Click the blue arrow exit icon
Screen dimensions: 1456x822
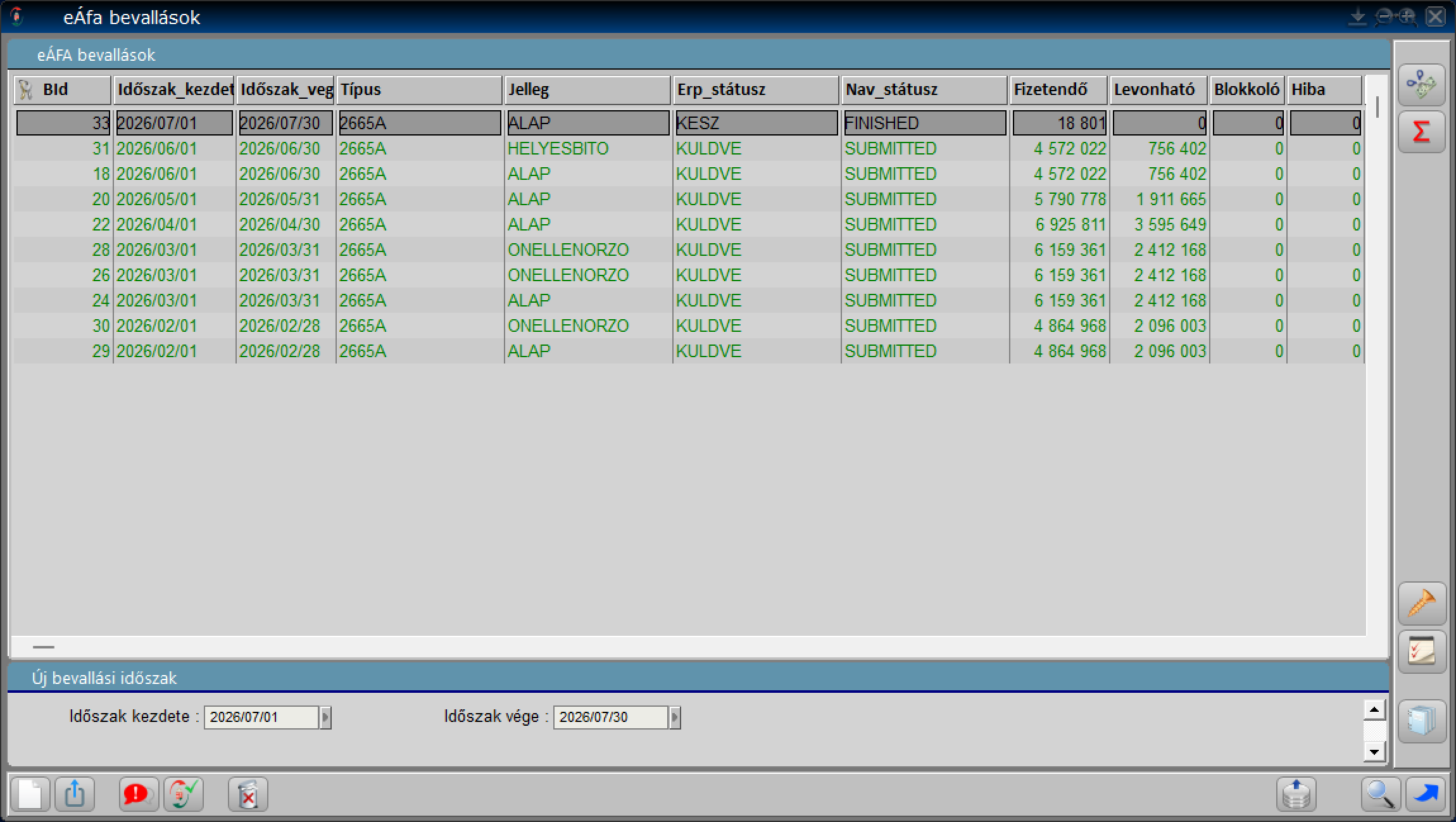click(1426, 794)
